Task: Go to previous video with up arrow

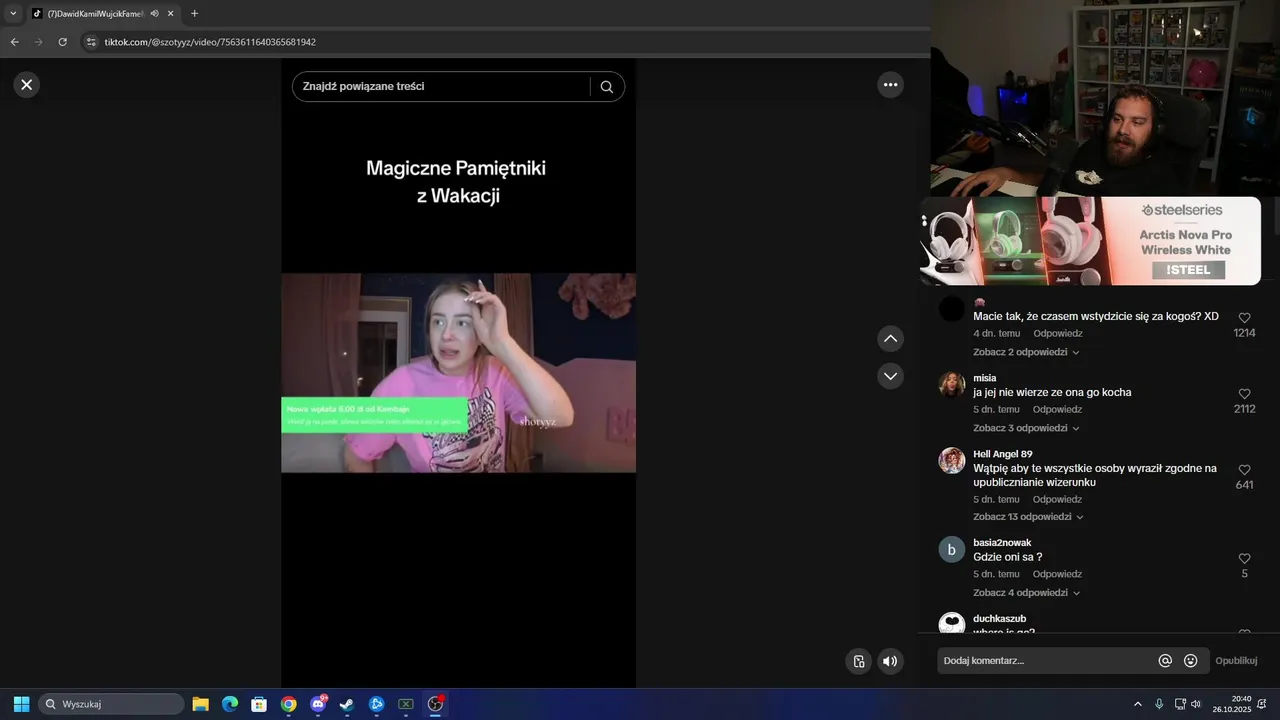Action: [x=890, y=339]
